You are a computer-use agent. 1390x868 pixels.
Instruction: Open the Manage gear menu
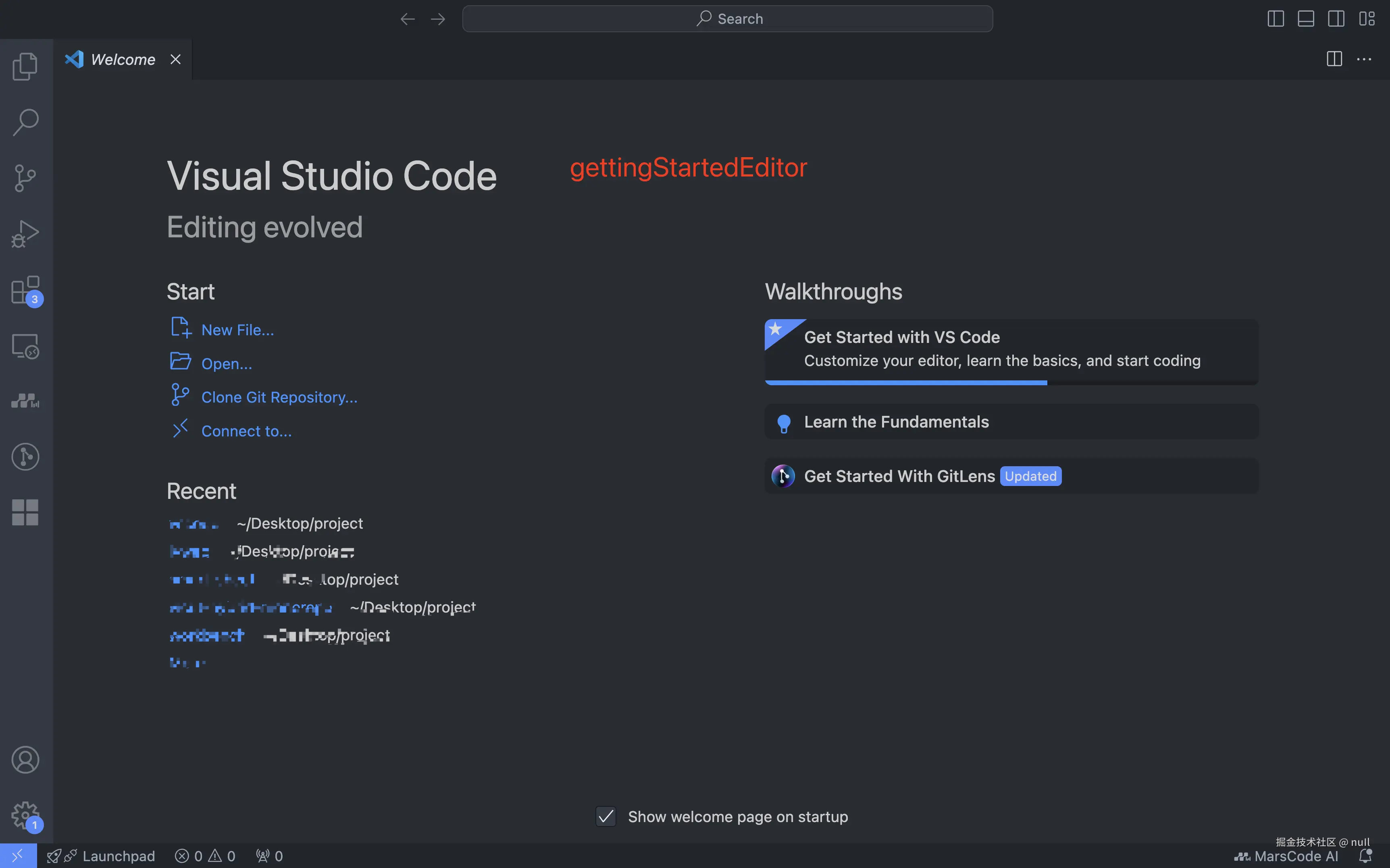[x=25, y=815]
